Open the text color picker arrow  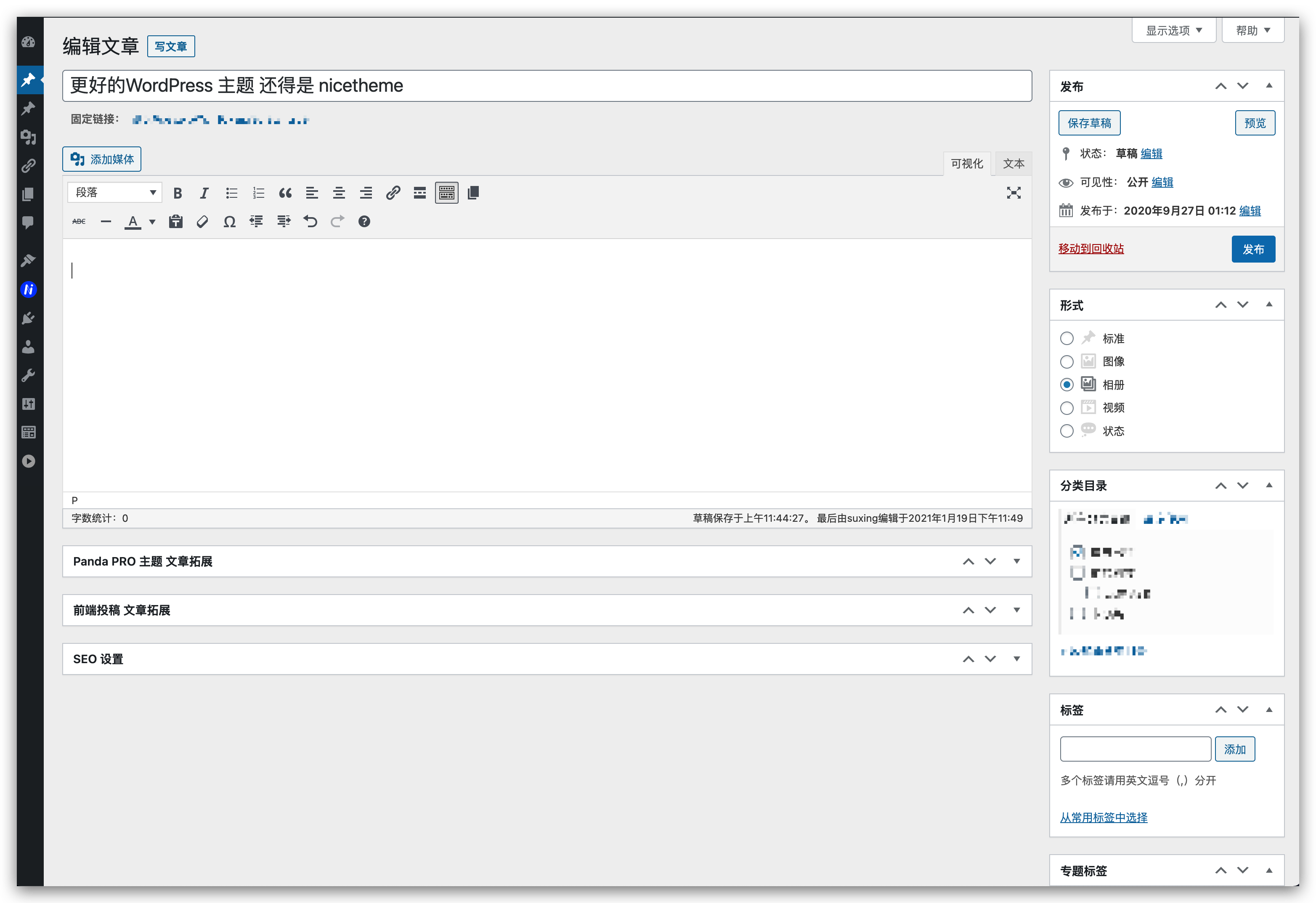point(152,221)
